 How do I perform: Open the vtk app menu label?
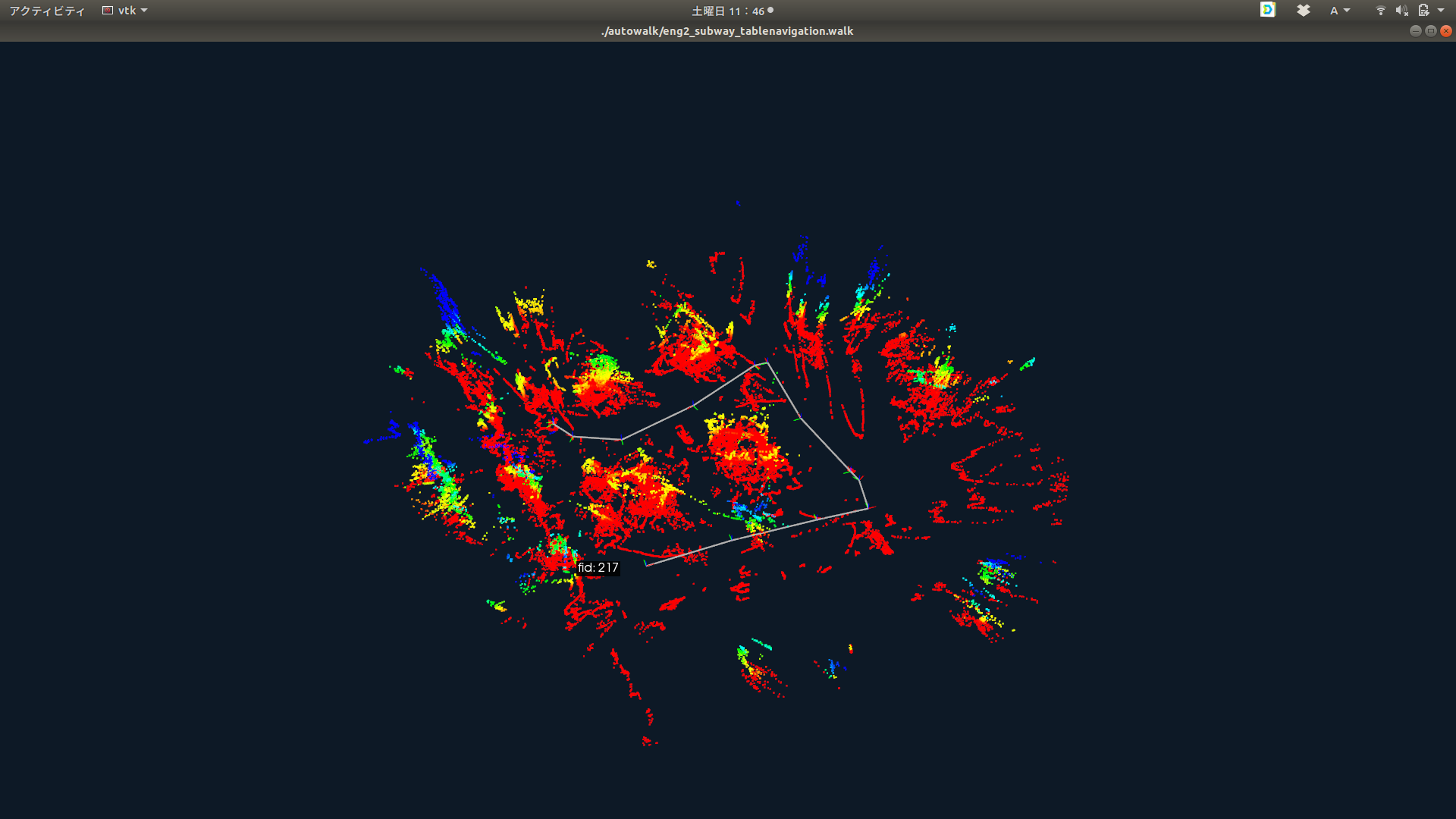pyautogui.click(x=127, y=11)
